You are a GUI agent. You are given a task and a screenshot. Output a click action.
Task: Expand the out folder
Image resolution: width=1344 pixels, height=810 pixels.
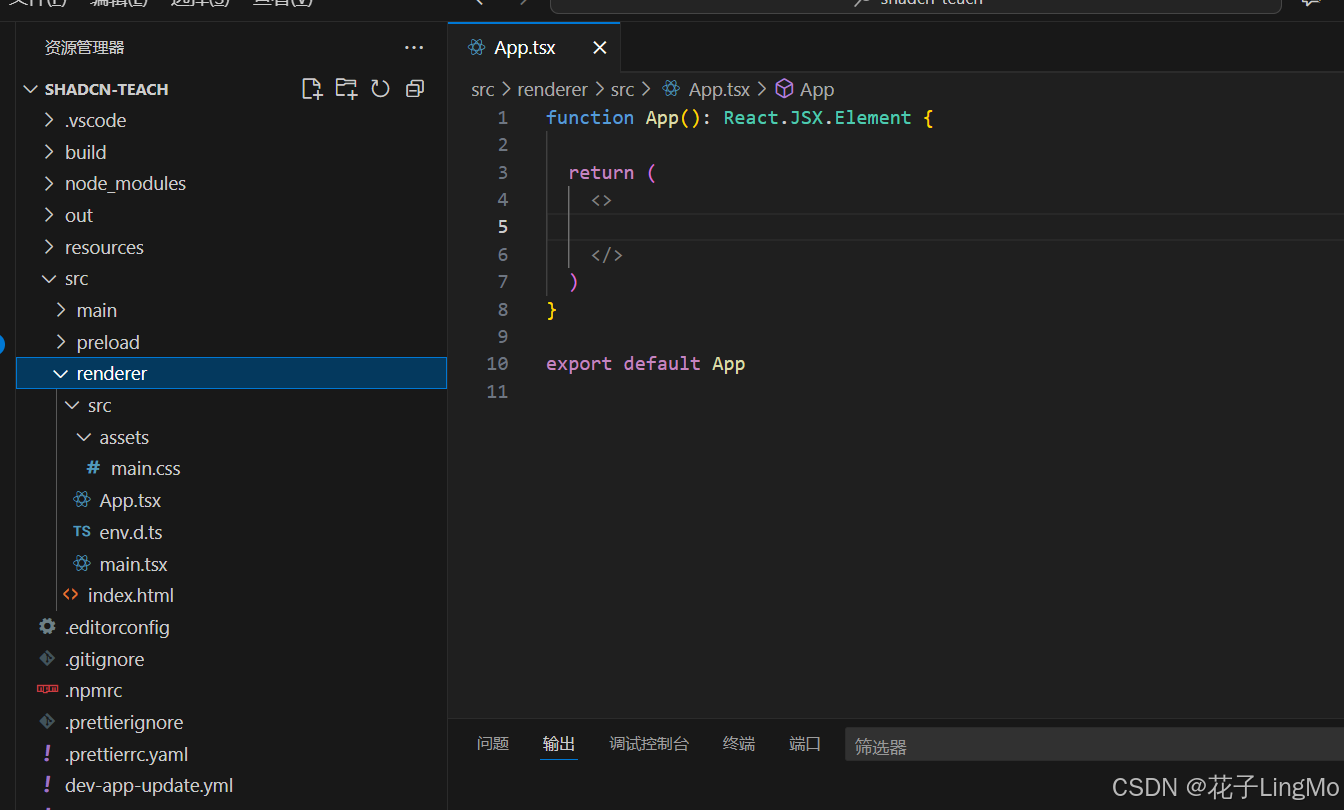(49, 215)
